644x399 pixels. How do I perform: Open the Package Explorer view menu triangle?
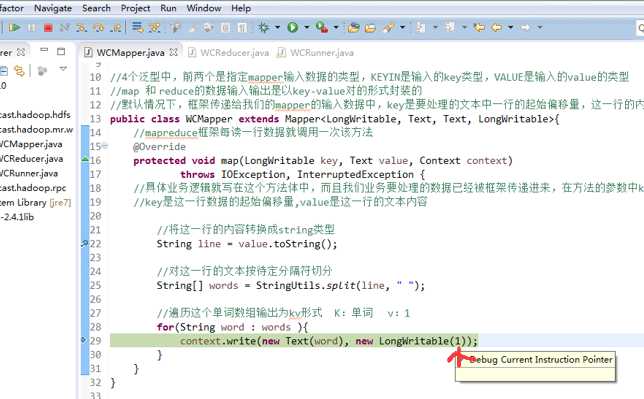pyautogui.click(x=63, y=69)
